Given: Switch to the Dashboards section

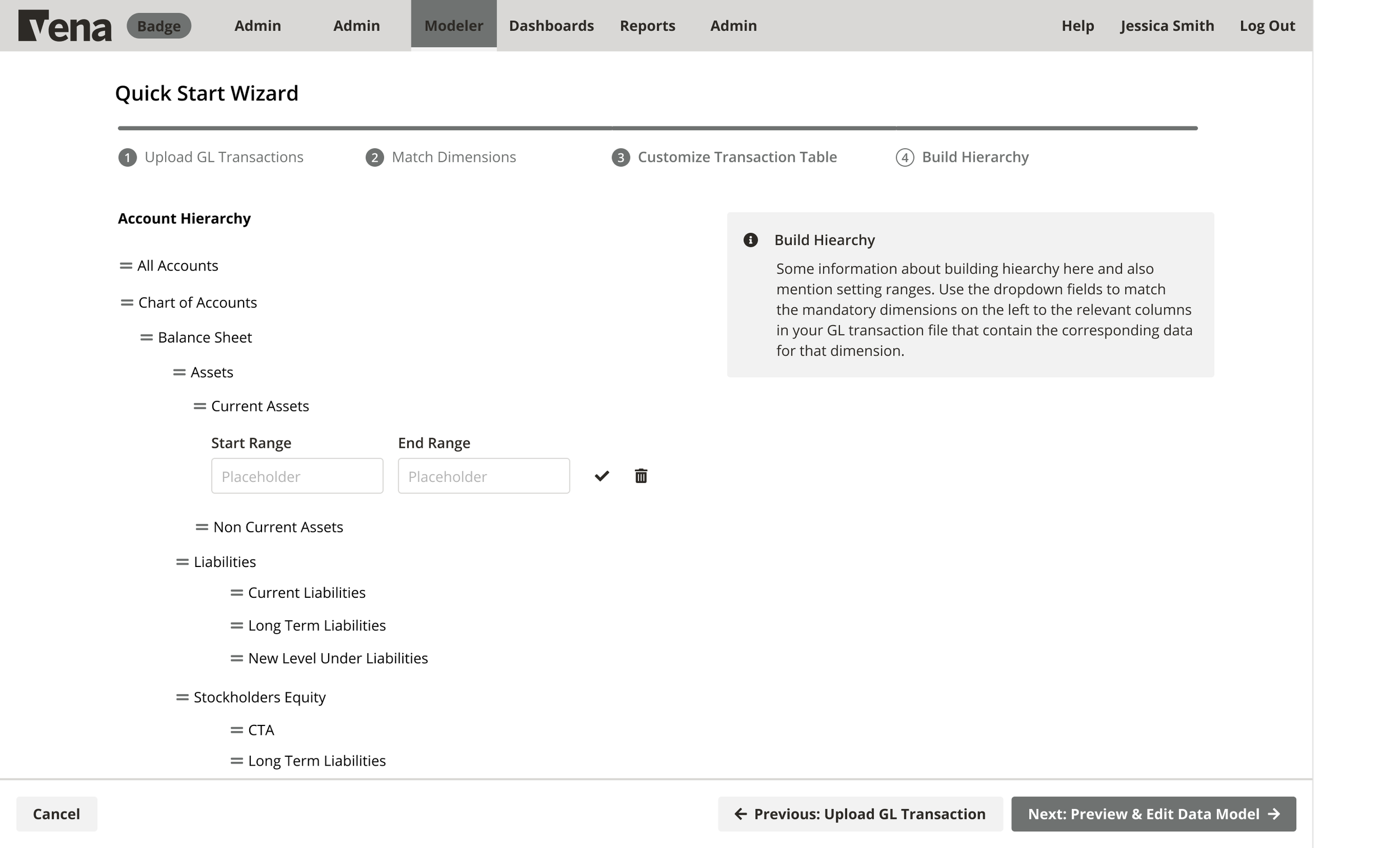Looking at the screenshot, I should click(x=551, y=25).
